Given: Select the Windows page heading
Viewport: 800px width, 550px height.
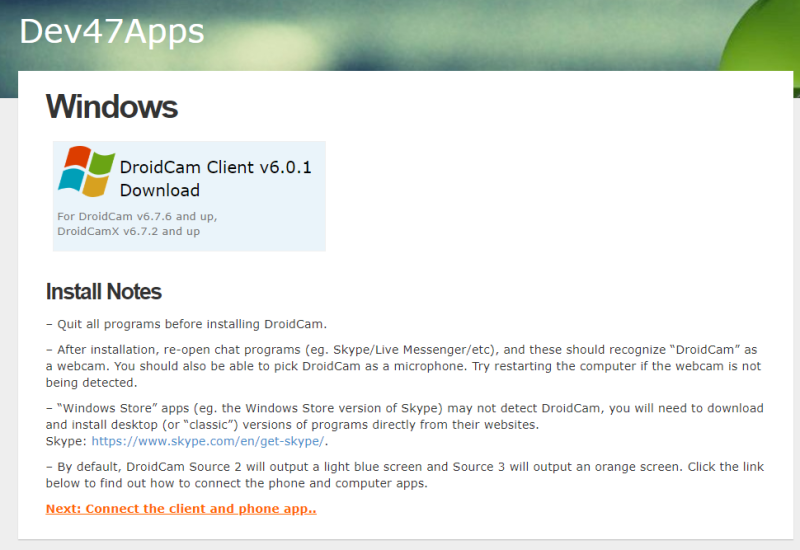Looking at the screenshot, I should (x=112, y=107).
